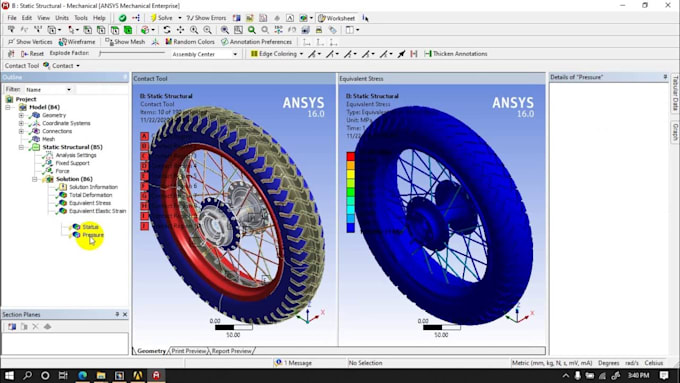The height and width of the screenshot is (383, 680).
Task: Expand the Geometry tree node
Action: tap(21, 115)
